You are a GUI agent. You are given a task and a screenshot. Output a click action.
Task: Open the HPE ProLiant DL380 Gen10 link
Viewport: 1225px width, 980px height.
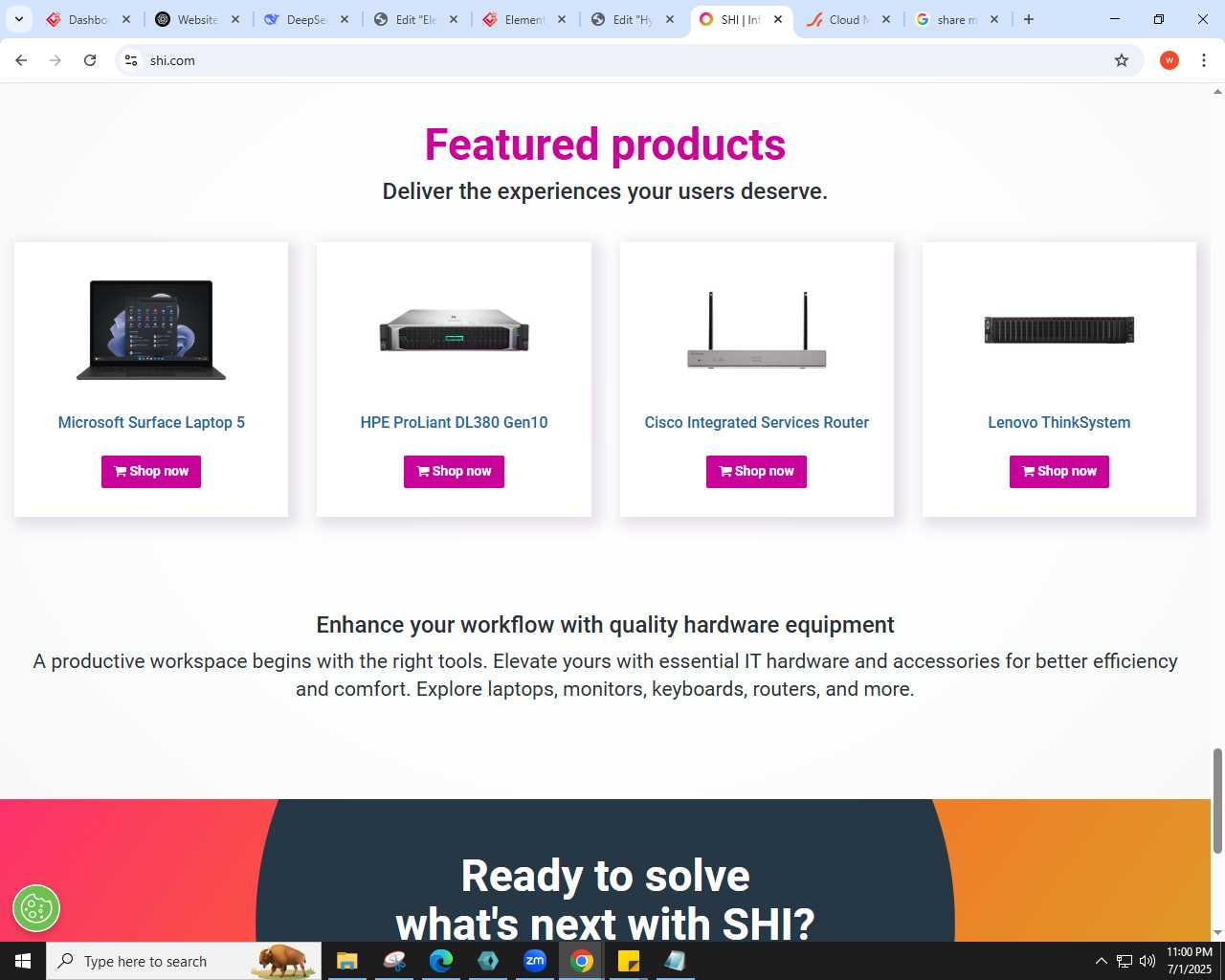(454, 422)
